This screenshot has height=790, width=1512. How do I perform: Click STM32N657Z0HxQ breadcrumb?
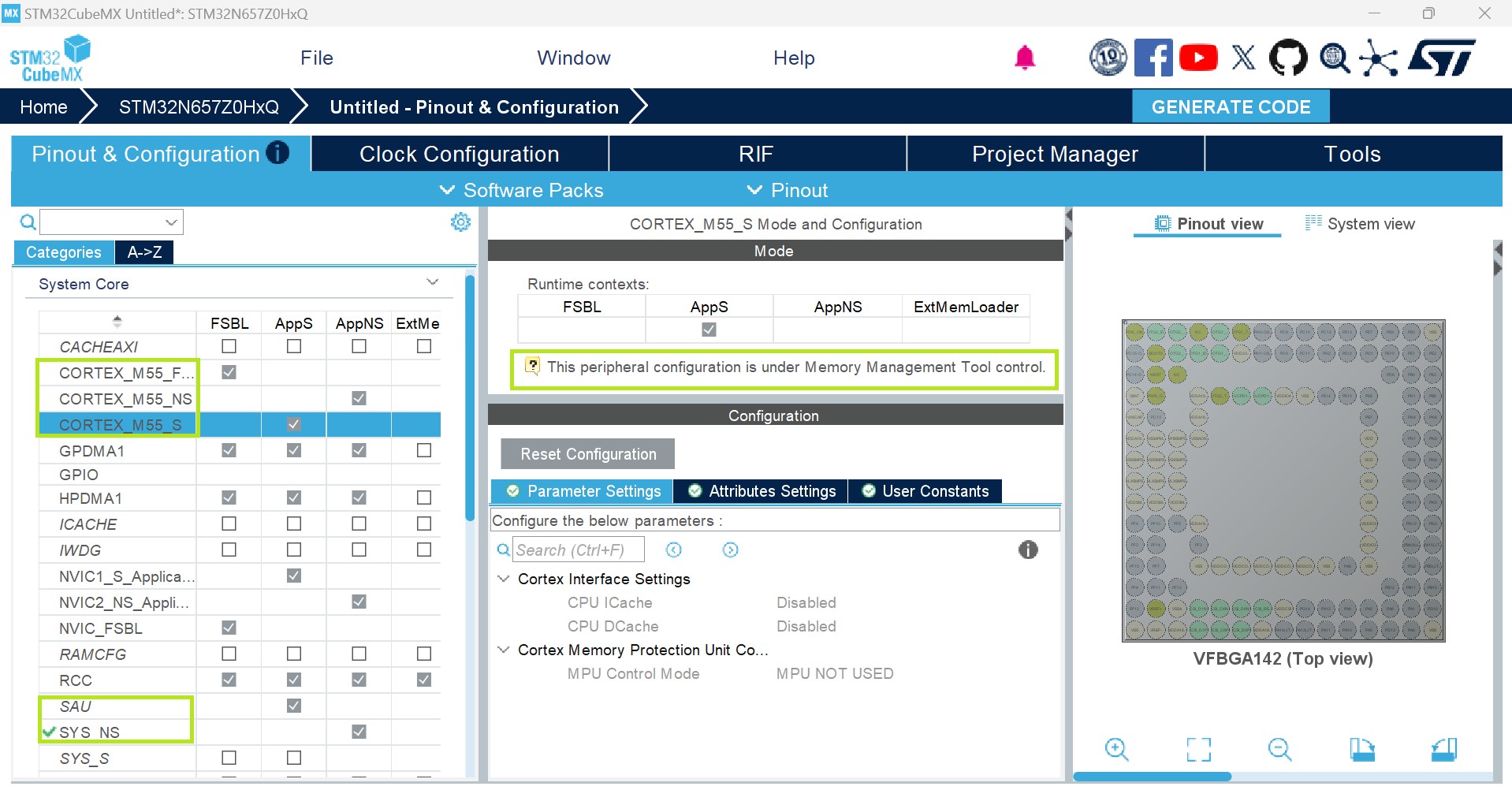[199, 107]
